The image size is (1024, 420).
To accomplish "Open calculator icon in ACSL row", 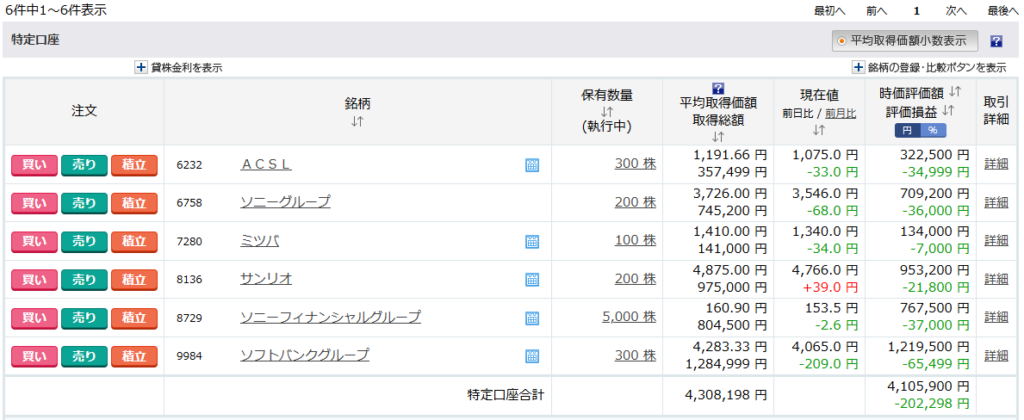I will click(532, 165).
